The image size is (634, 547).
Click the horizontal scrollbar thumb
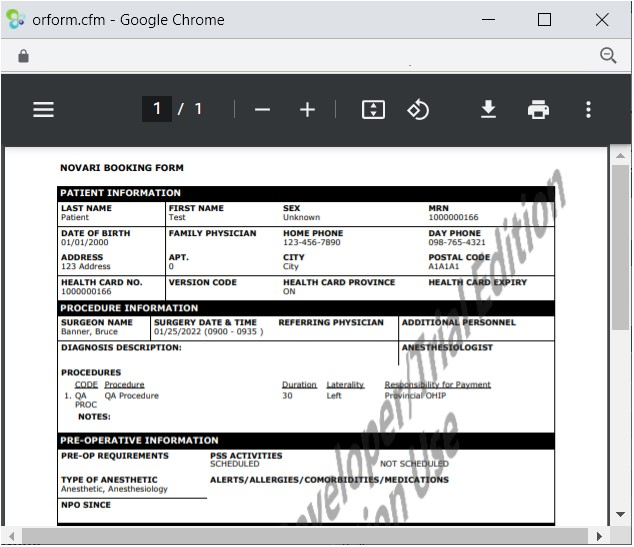pos(304,536)
